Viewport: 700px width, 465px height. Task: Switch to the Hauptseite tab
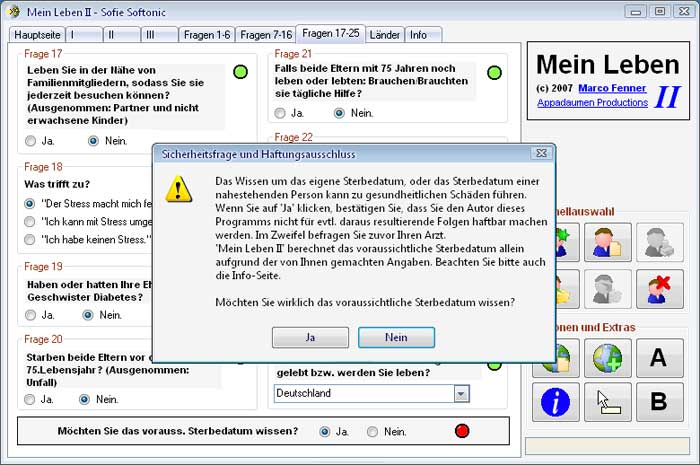pyautogui.click(x=37, y=35)
